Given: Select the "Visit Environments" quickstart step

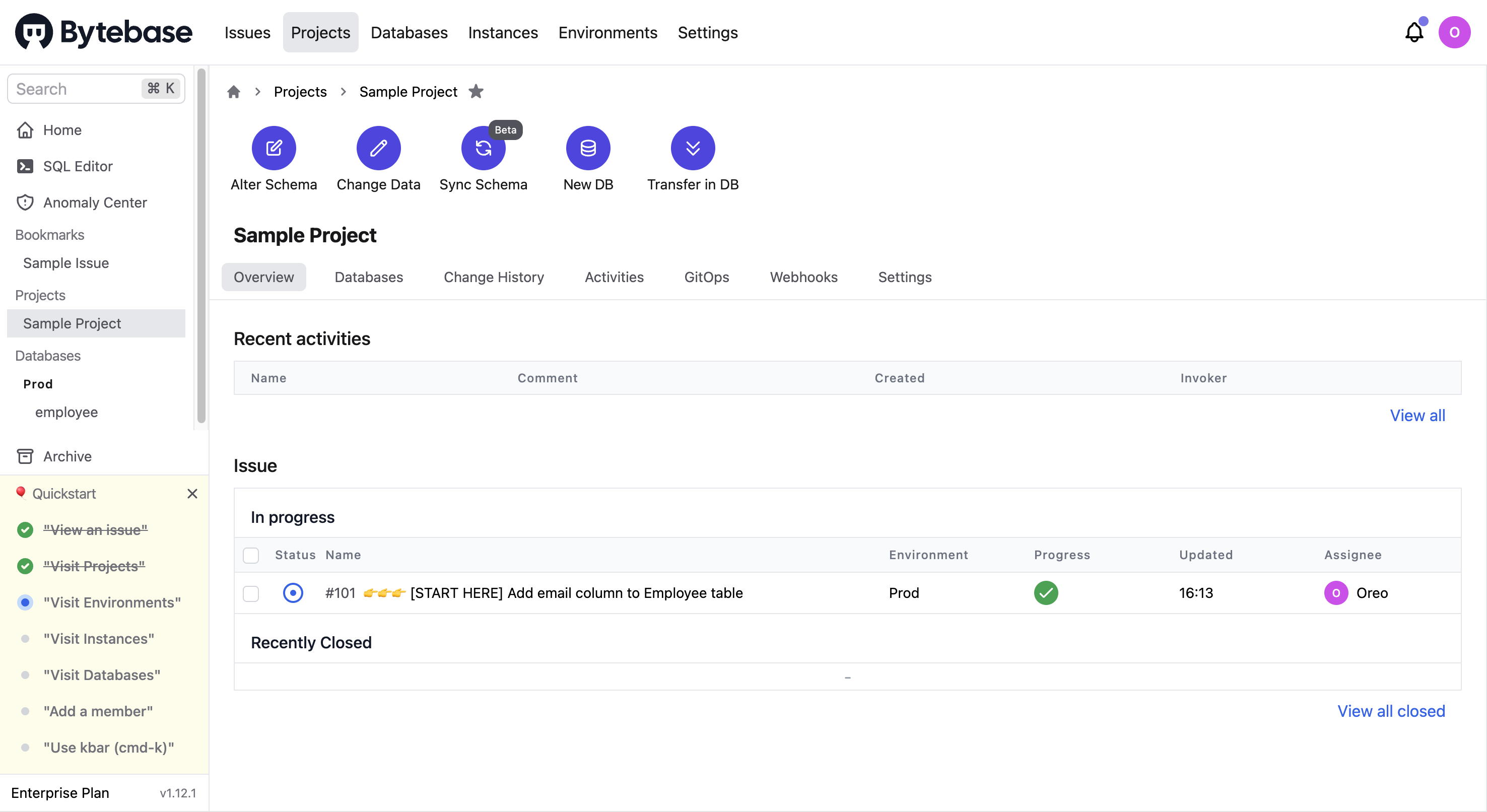Looking at the screenshot, I should tap(112, 602).
